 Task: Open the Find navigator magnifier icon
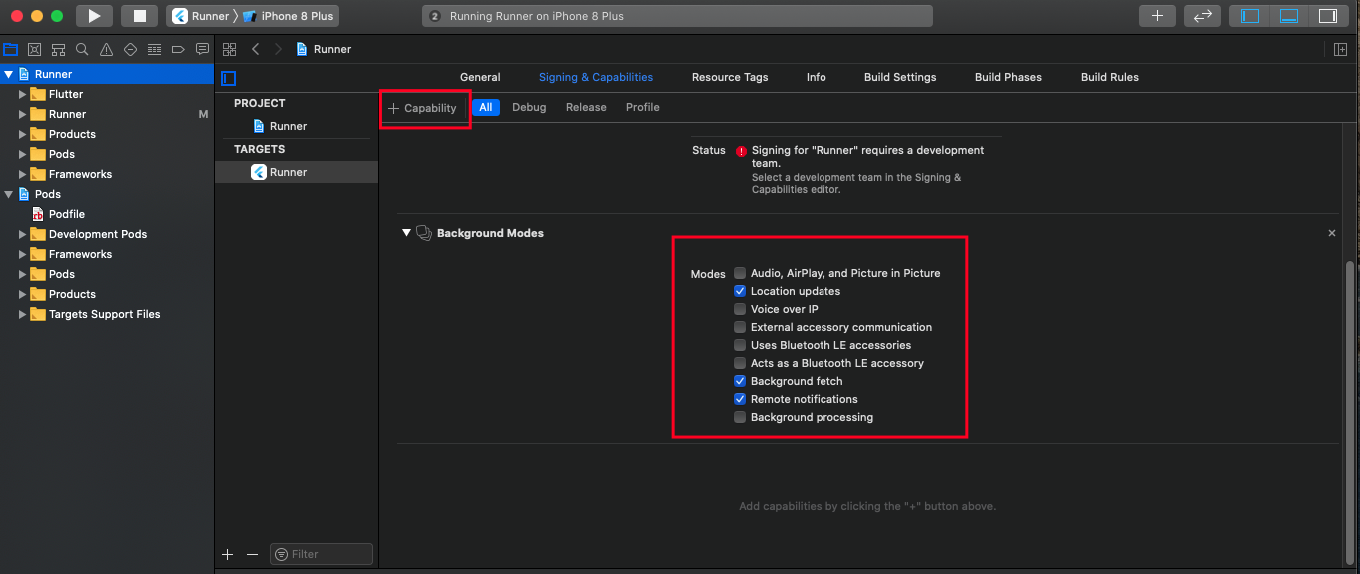(82, 49)
